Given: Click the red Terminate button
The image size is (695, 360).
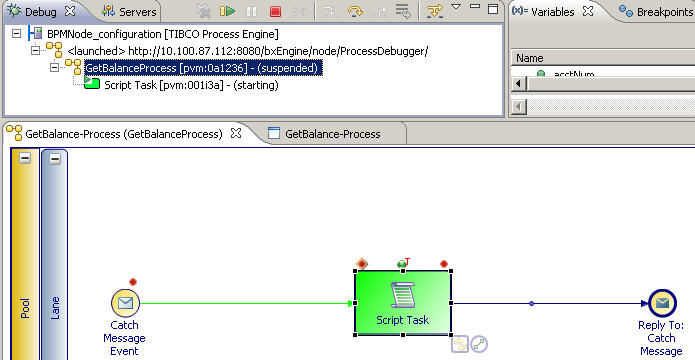Looking at the screenshot, I should [x=275, y=12].
